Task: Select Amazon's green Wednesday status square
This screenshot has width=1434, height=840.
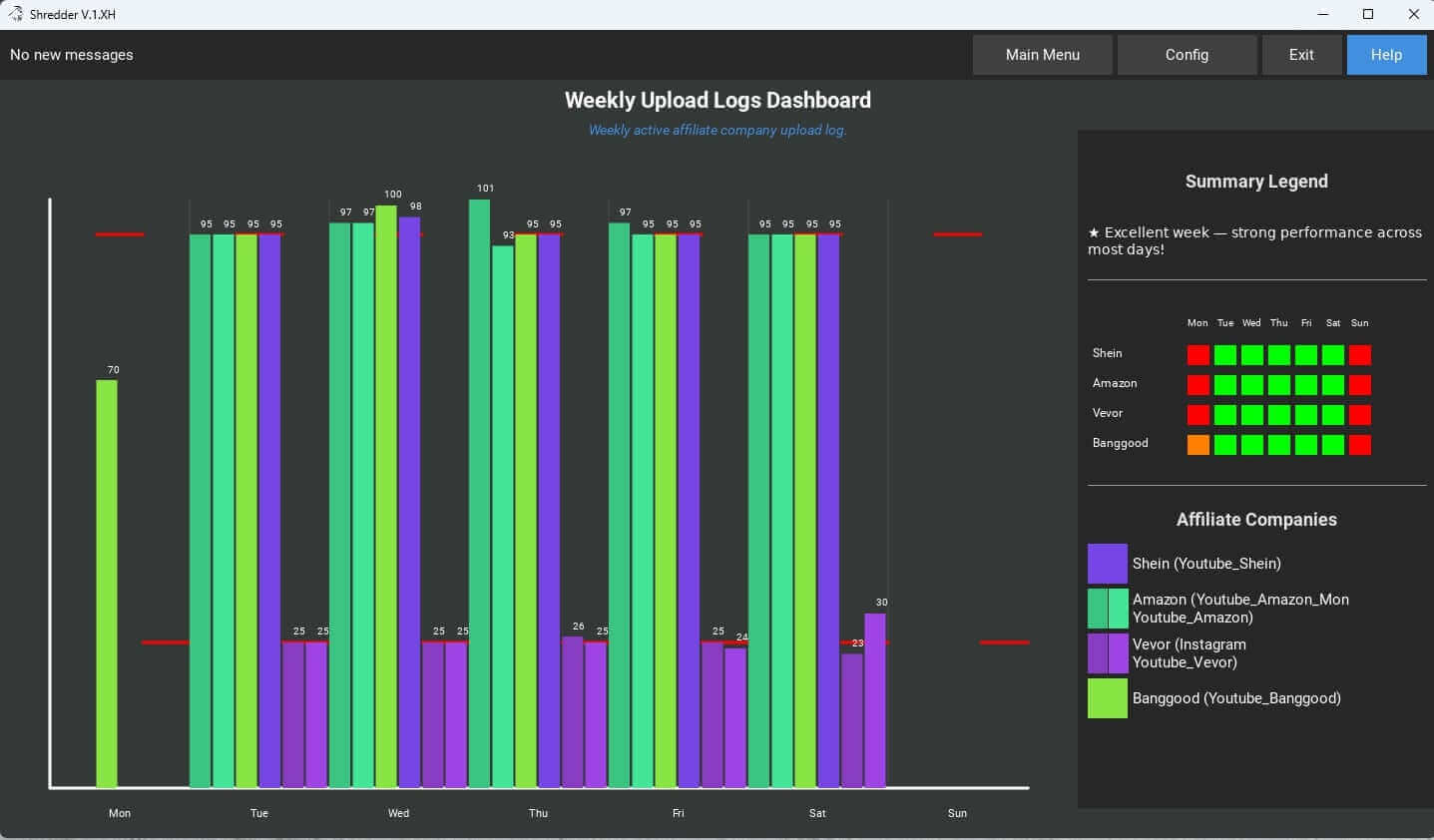Action: click(1252, 385)
